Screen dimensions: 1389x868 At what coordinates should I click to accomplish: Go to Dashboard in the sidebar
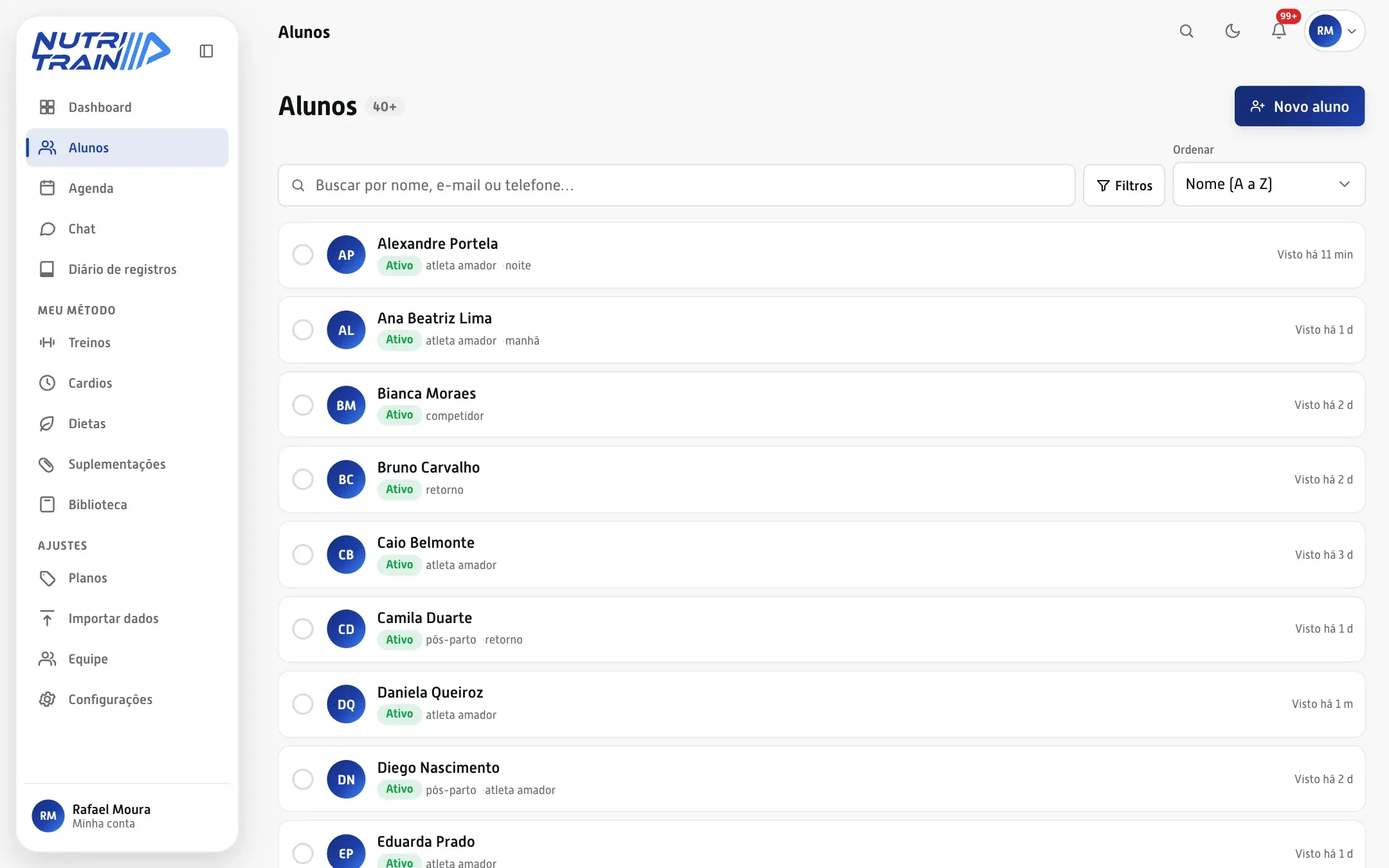(x=127, y=107)
